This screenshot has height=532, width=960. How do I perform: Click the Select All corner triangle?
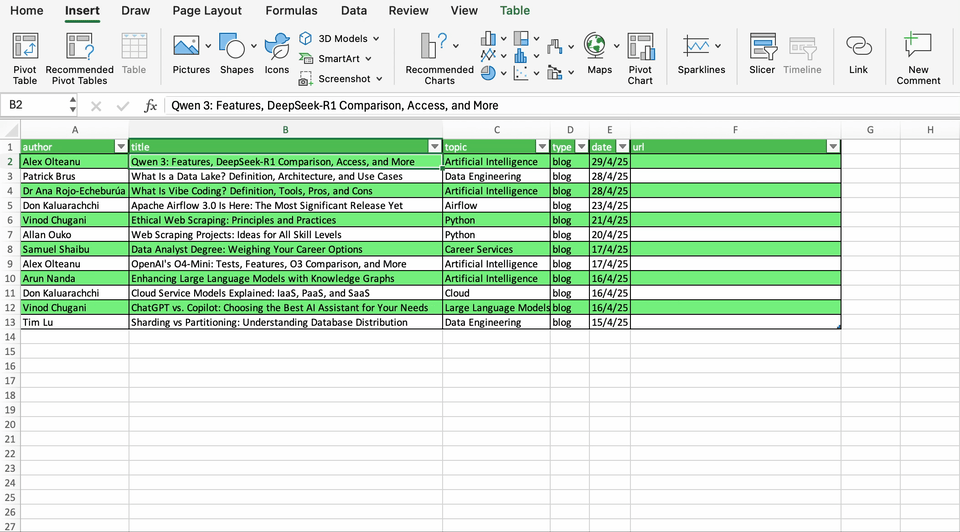(10, 130)
